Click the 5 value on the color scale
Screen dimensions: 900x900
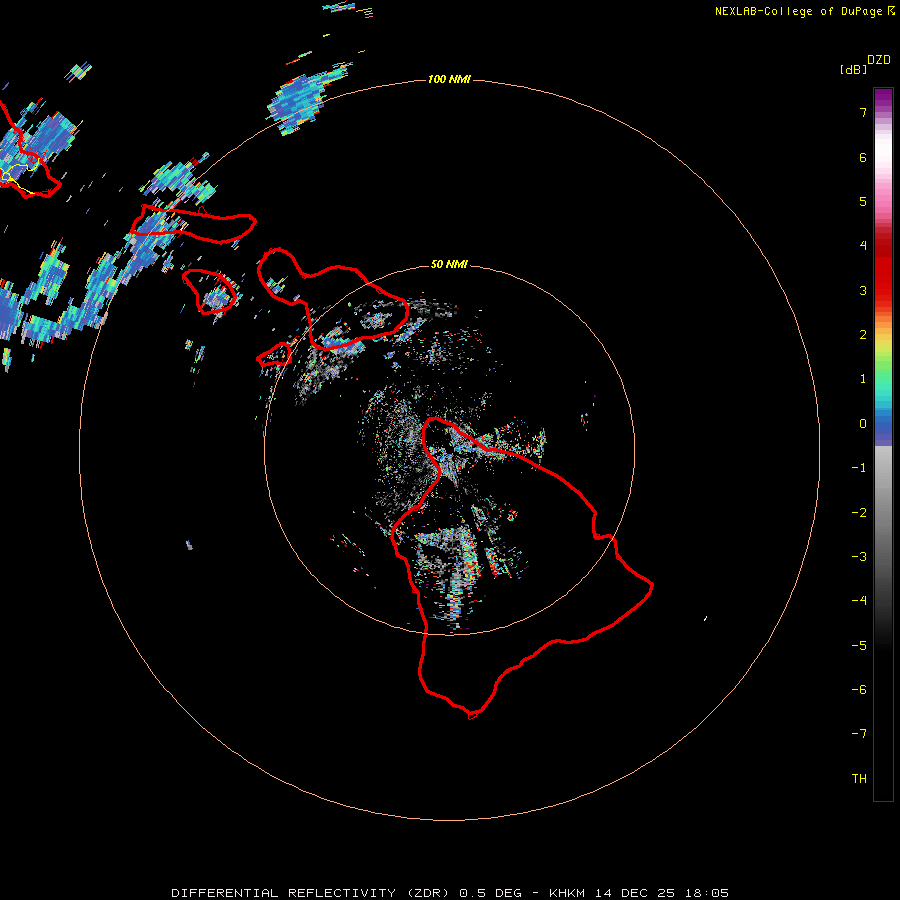coord(863,201)
